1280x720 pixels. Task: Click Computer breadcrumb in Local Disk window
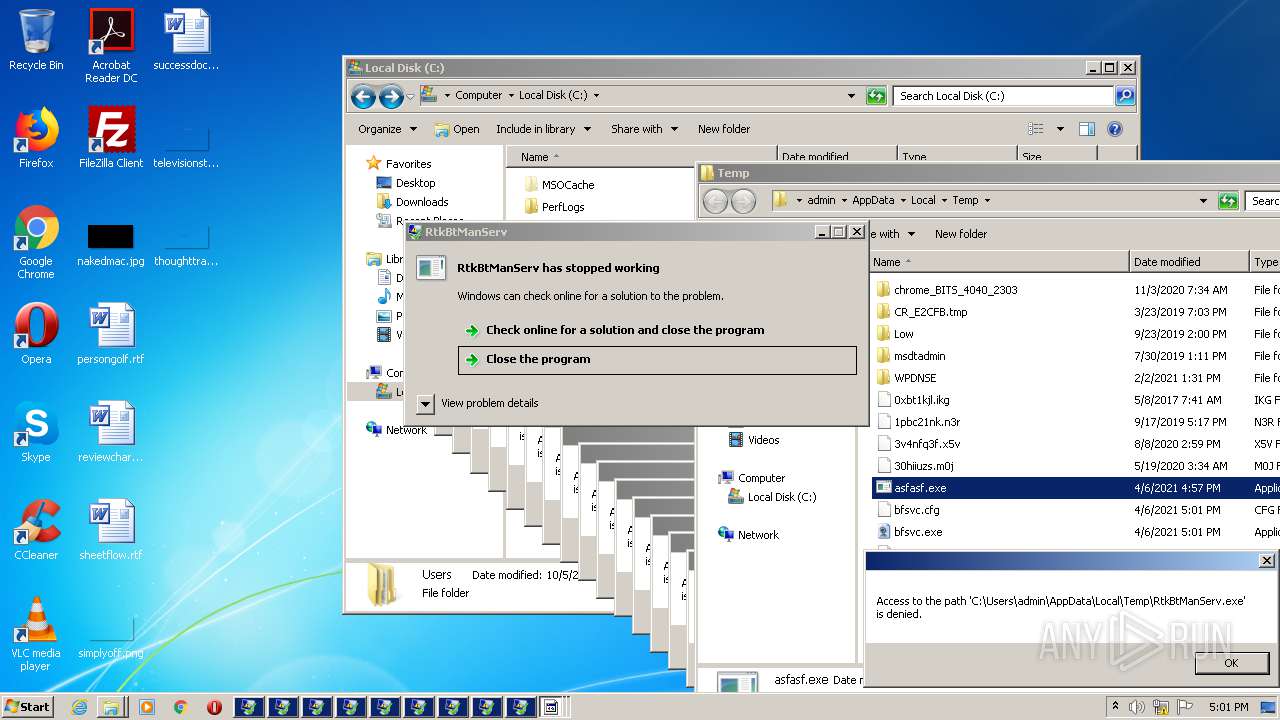click(478, 95)
